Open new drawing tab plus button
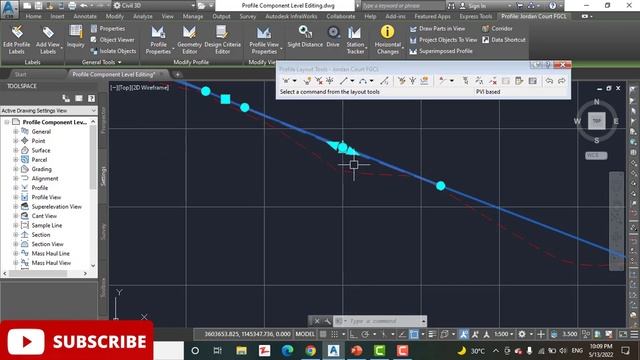640x360 pixels. tap(178, 74)
